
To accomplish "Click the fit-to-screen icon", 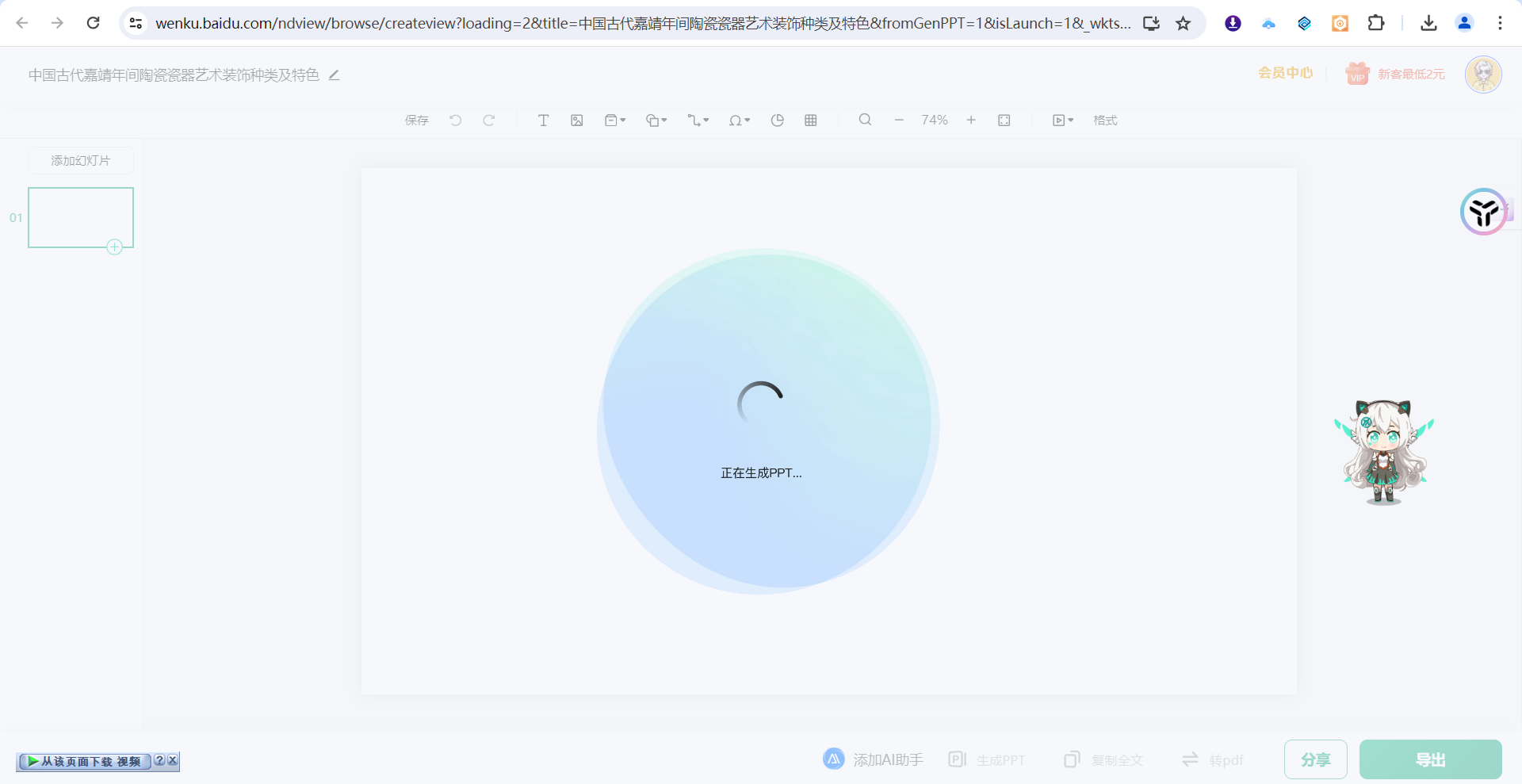I will point(1004,120).
